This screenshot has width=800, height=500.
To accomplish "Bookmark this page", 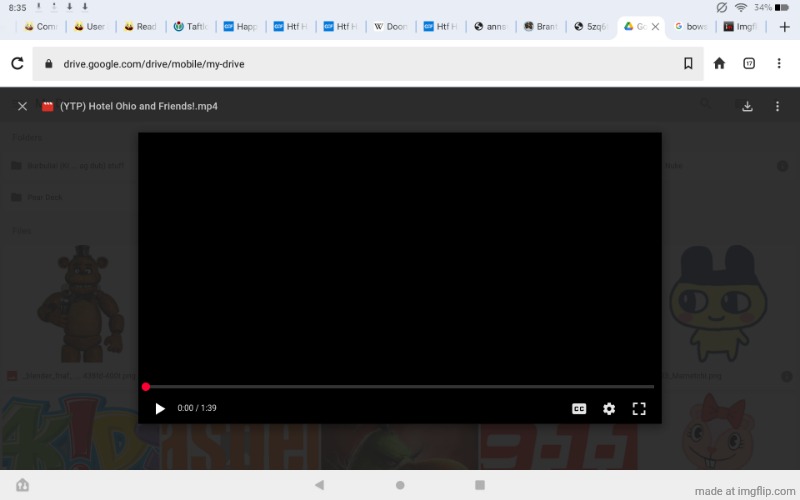I will 688,64.
